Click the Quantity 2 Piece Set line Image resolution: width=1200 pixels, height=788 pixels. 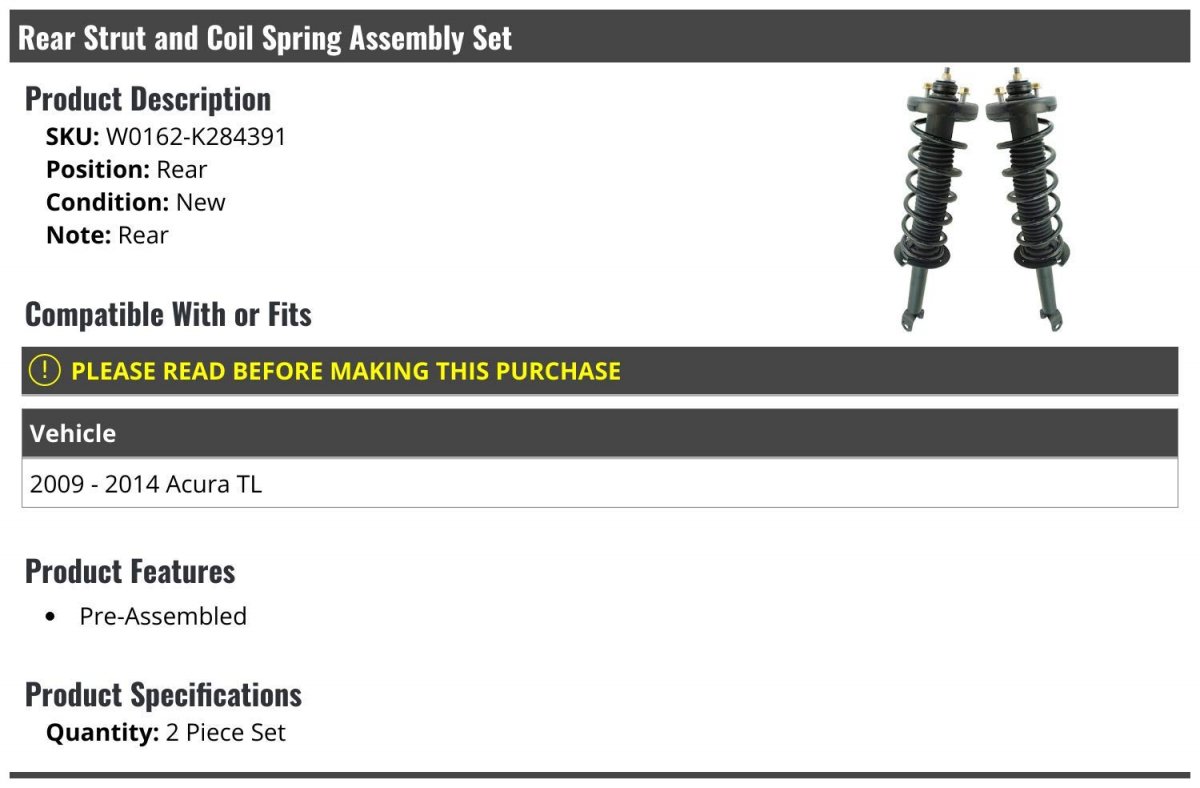tap(166, 733)
